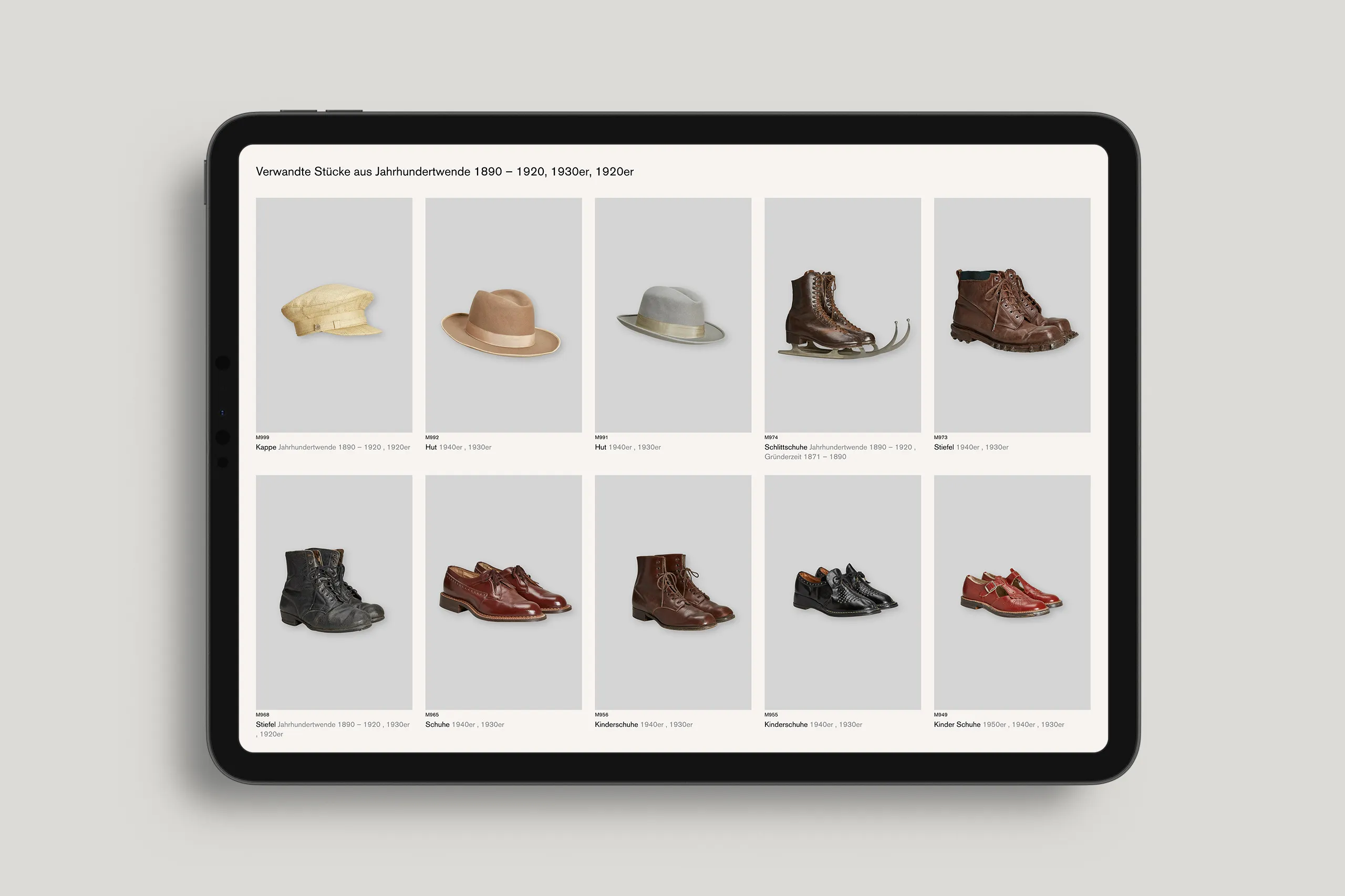Open the Gründerzeit 1871–1890 tag

tap(806, 456)
